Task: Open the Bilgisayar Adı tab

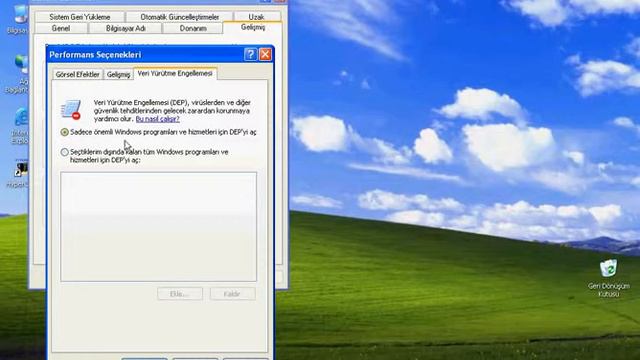Action: pyautogui.click(x=126, y=28)
